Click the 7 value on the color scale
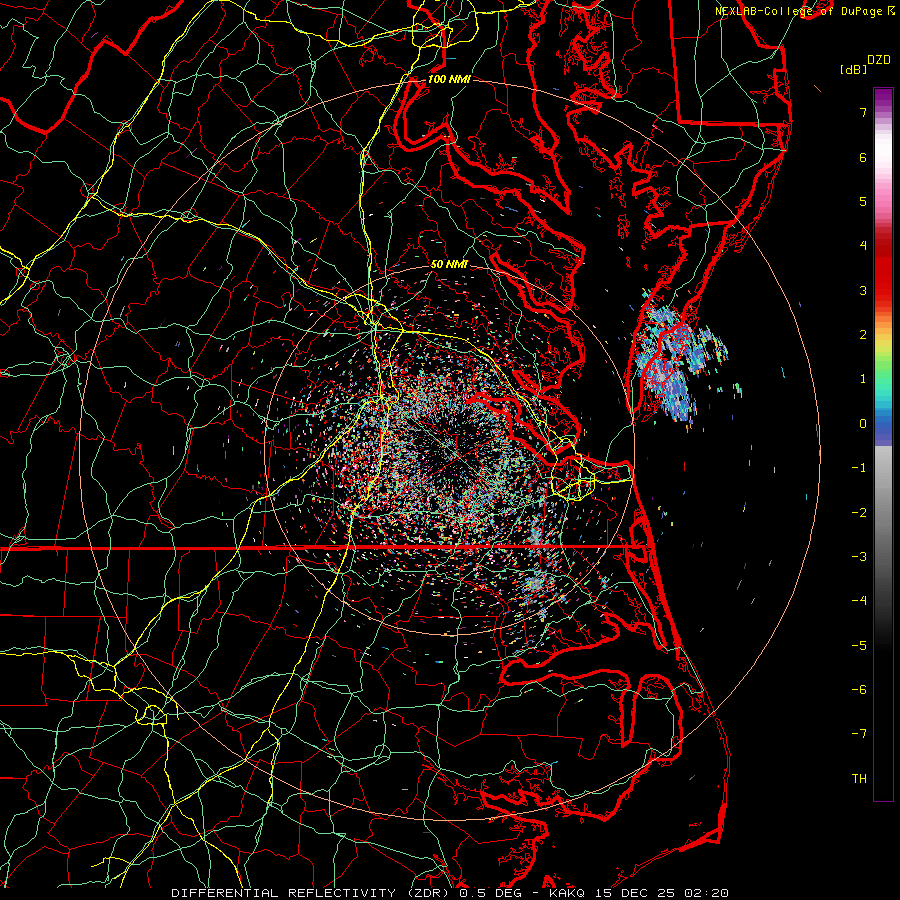The width and height of the screenshot is (900, 900). 863,112
